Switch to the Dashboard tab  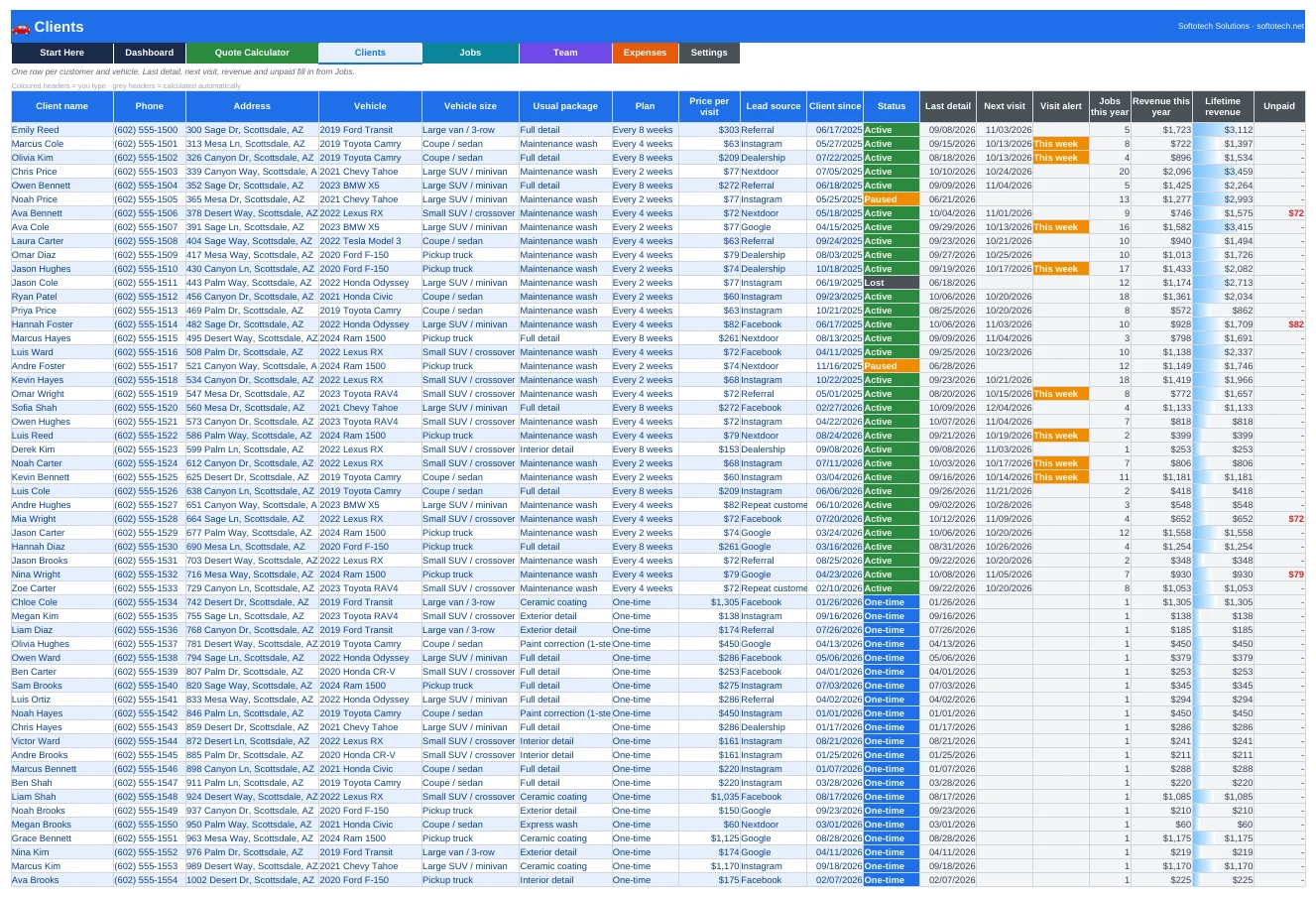(150, 53)
